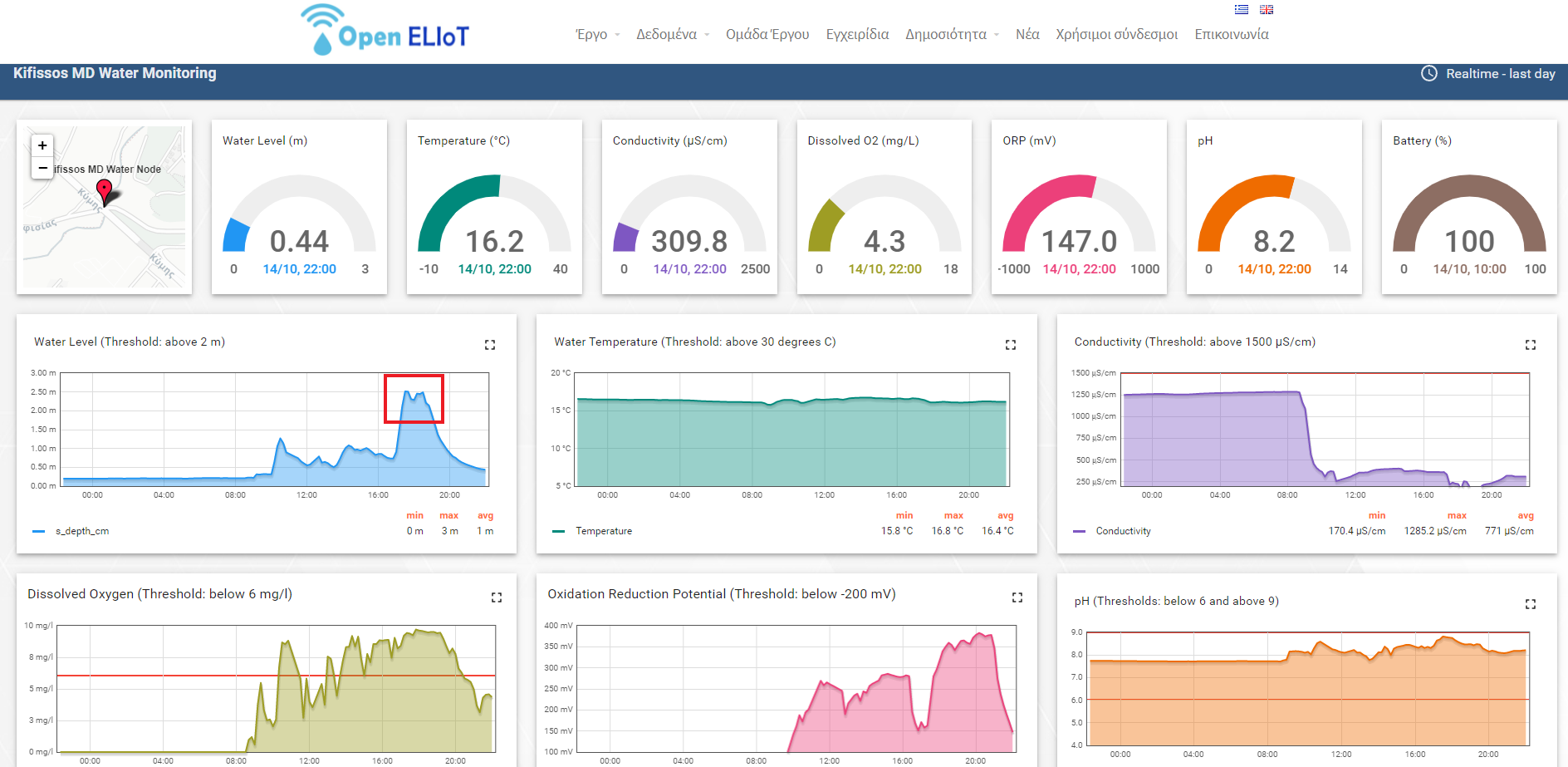Click the Kifissos MD Water Node map label
Image resolution: width=1568 pixels, height=767 pixels.
pyautogui.click(x=108, y=169)
